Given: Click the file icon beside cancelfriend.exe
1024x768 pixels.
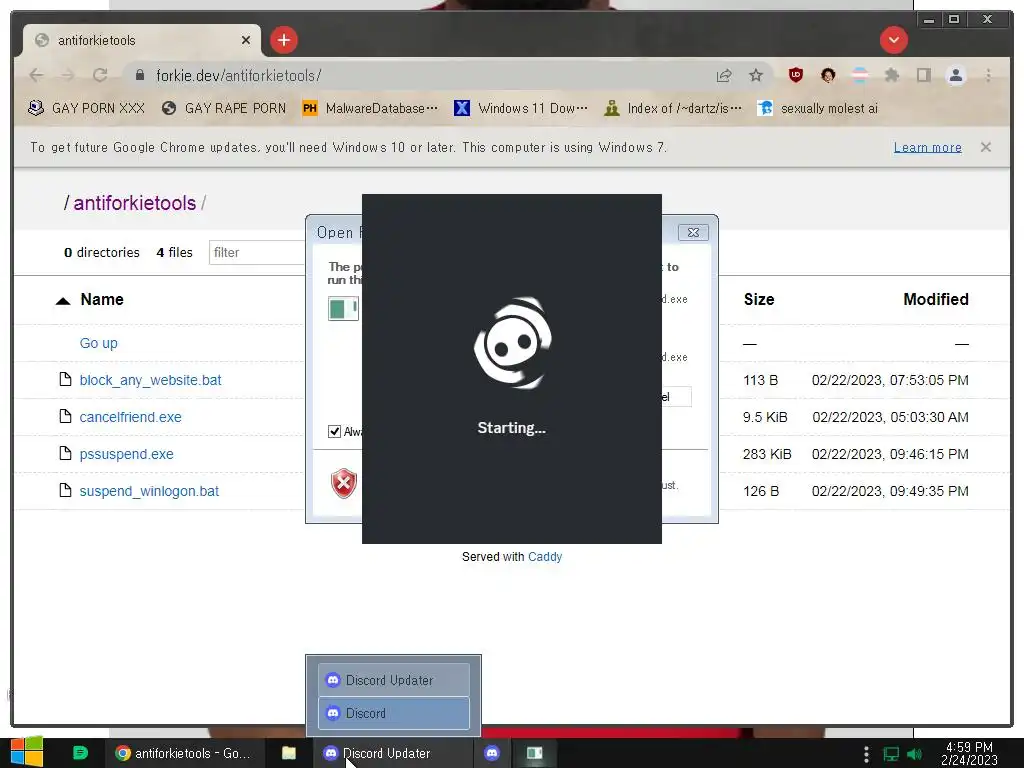Looking at the screenshot, I should 65,416.
